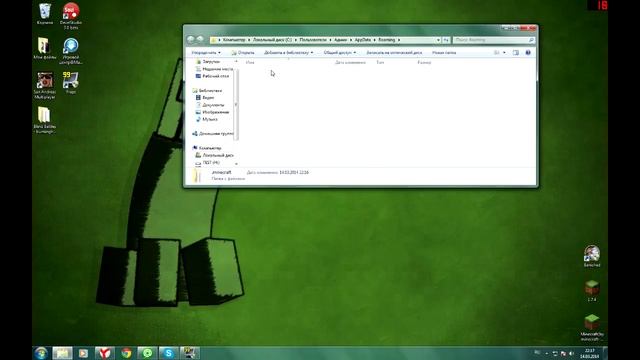Image resolution: width=640 pixels, height=360 pixels.
Task: Open the Windows Start button
Action: click(41, 353)
